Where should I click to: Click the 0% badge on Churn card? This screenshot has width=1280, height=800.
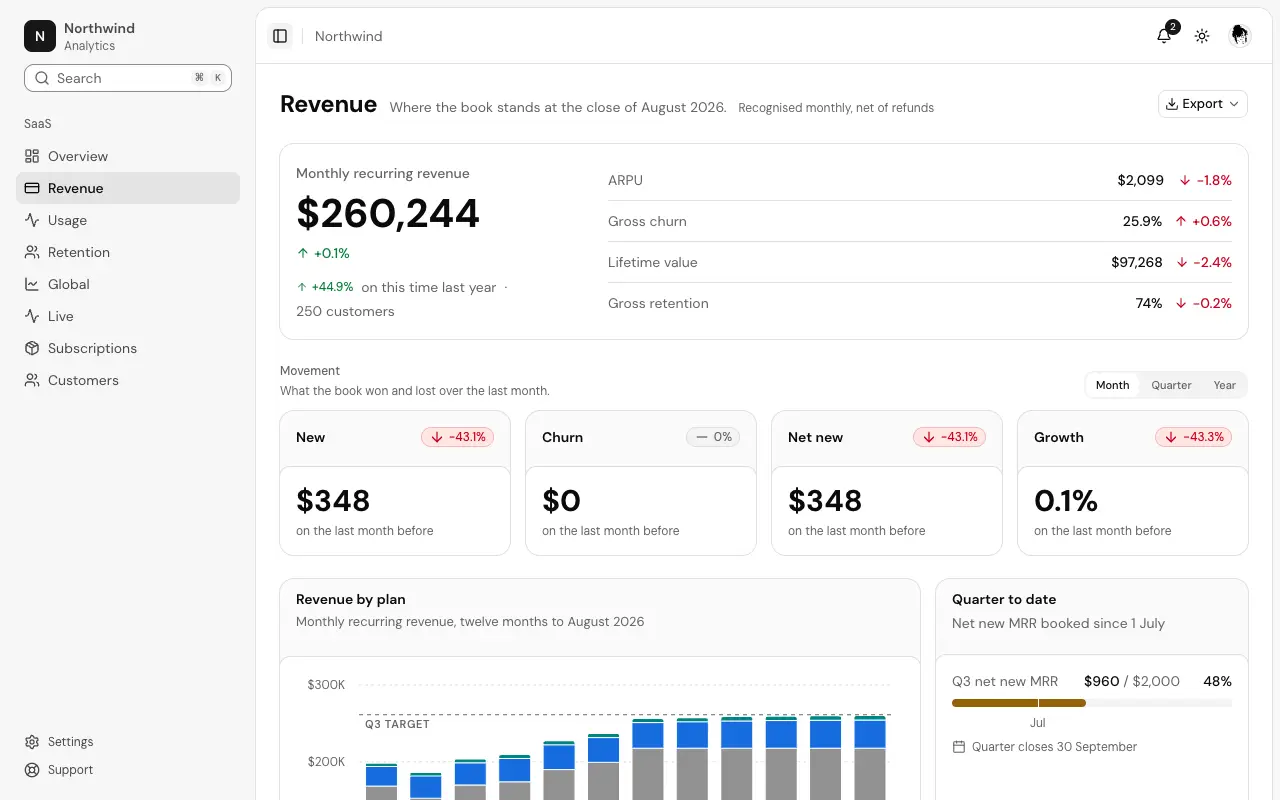[713, 437]
